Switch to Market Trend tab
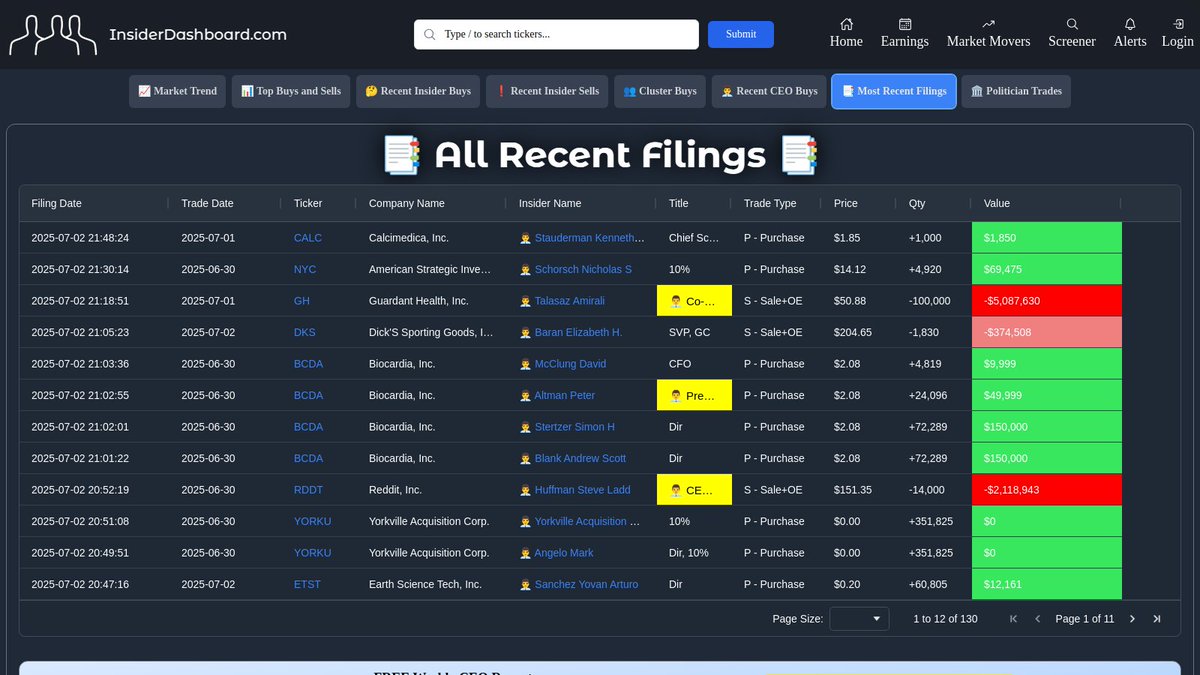Image resolution: width=1200 pixels, height=675 pixels. point(178,91)
